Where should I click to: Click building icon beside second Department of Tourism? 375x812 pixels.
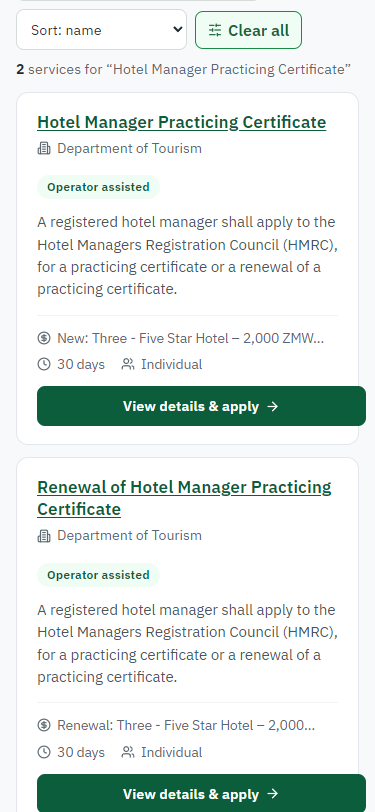pyautogui.click(x=44, y=536)
